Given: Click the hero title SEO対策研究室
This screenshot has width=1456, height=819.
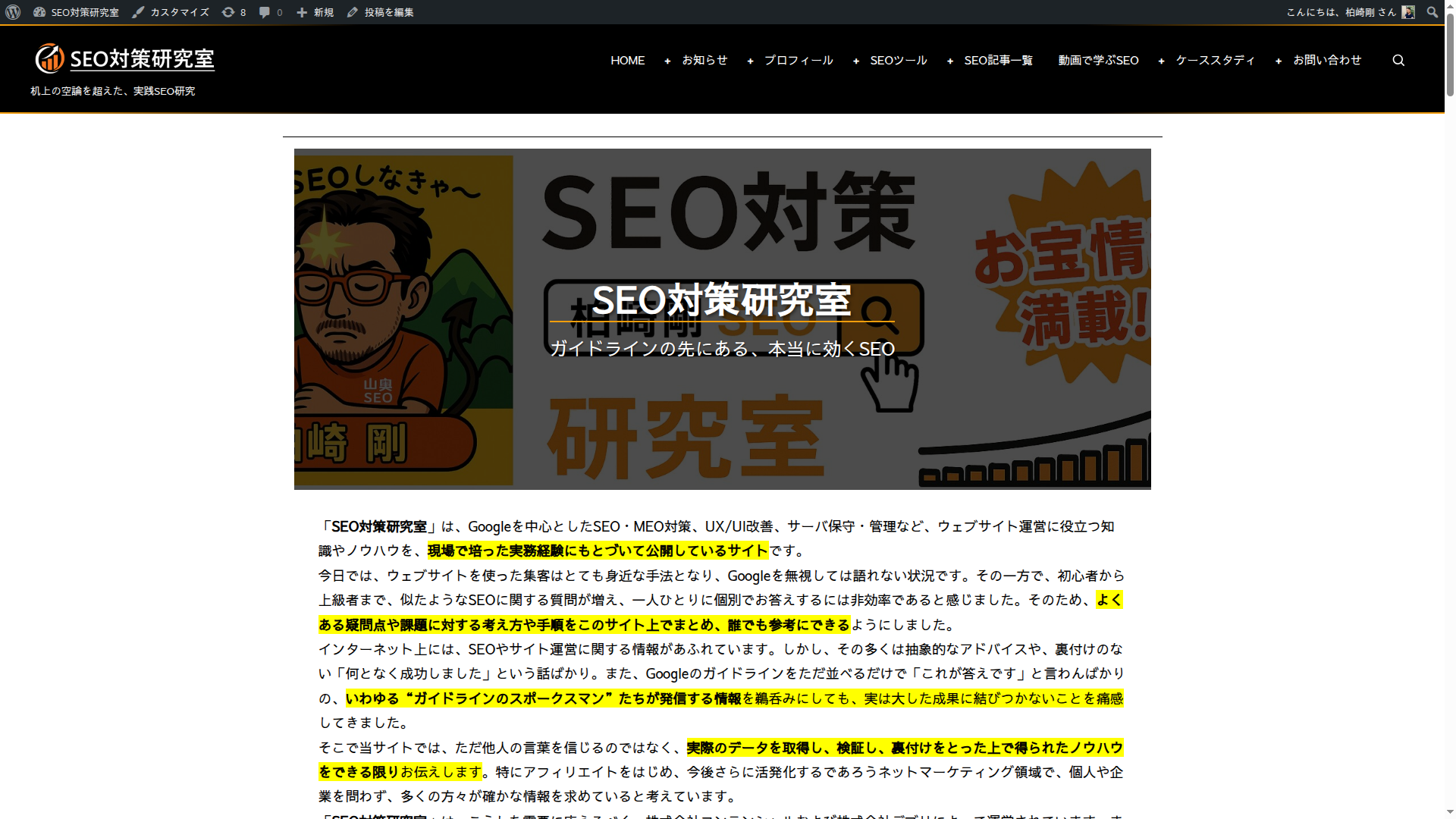Looking at the screenshot, I should coord(721,300).
